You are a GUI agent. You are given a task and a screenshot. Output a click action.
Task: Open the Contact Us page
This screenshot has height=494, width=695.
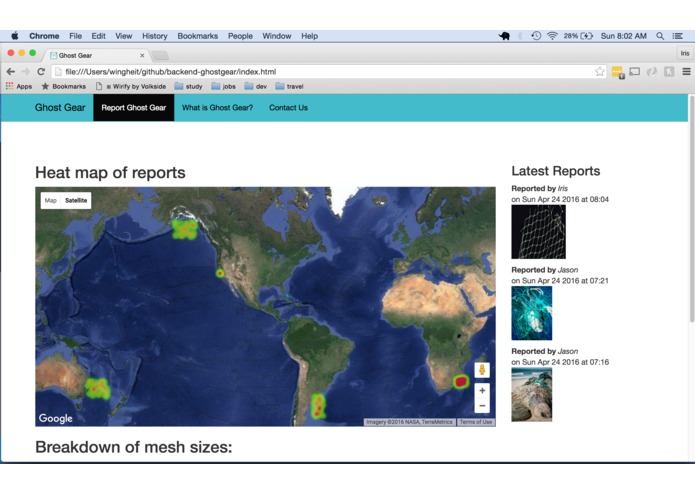tap(288, 107)
